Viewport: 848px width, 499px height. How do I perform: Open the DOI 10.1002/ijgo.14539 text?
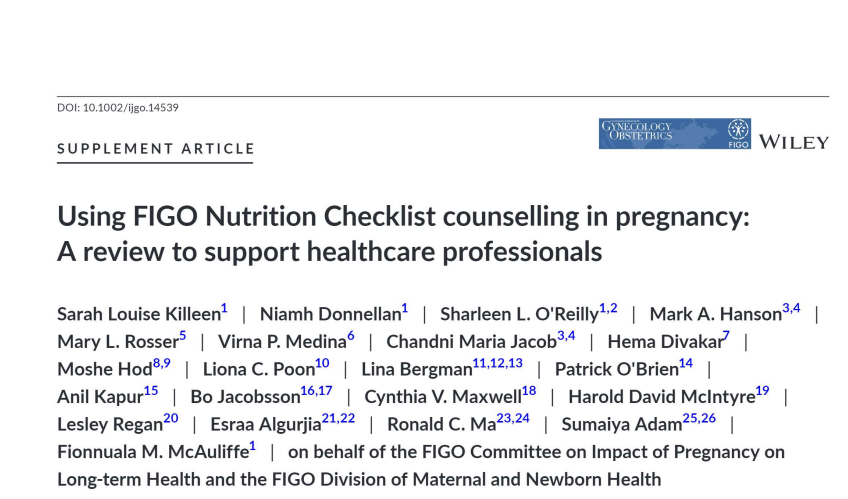pos(118,108)
